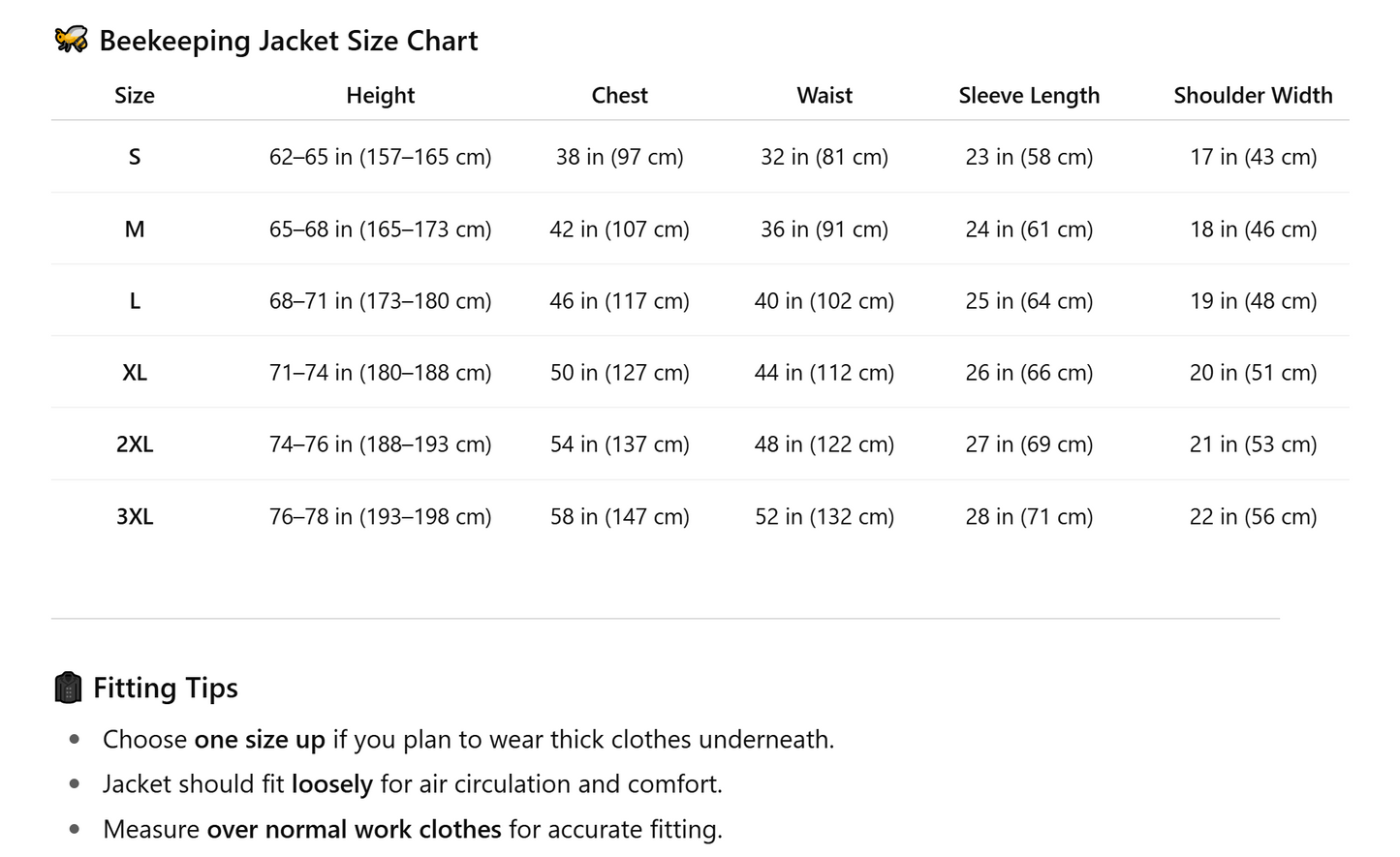This screenshot has width=1400, height=857.
Task: Click the Fitting Tips heading text
Action: click(166, 688)
